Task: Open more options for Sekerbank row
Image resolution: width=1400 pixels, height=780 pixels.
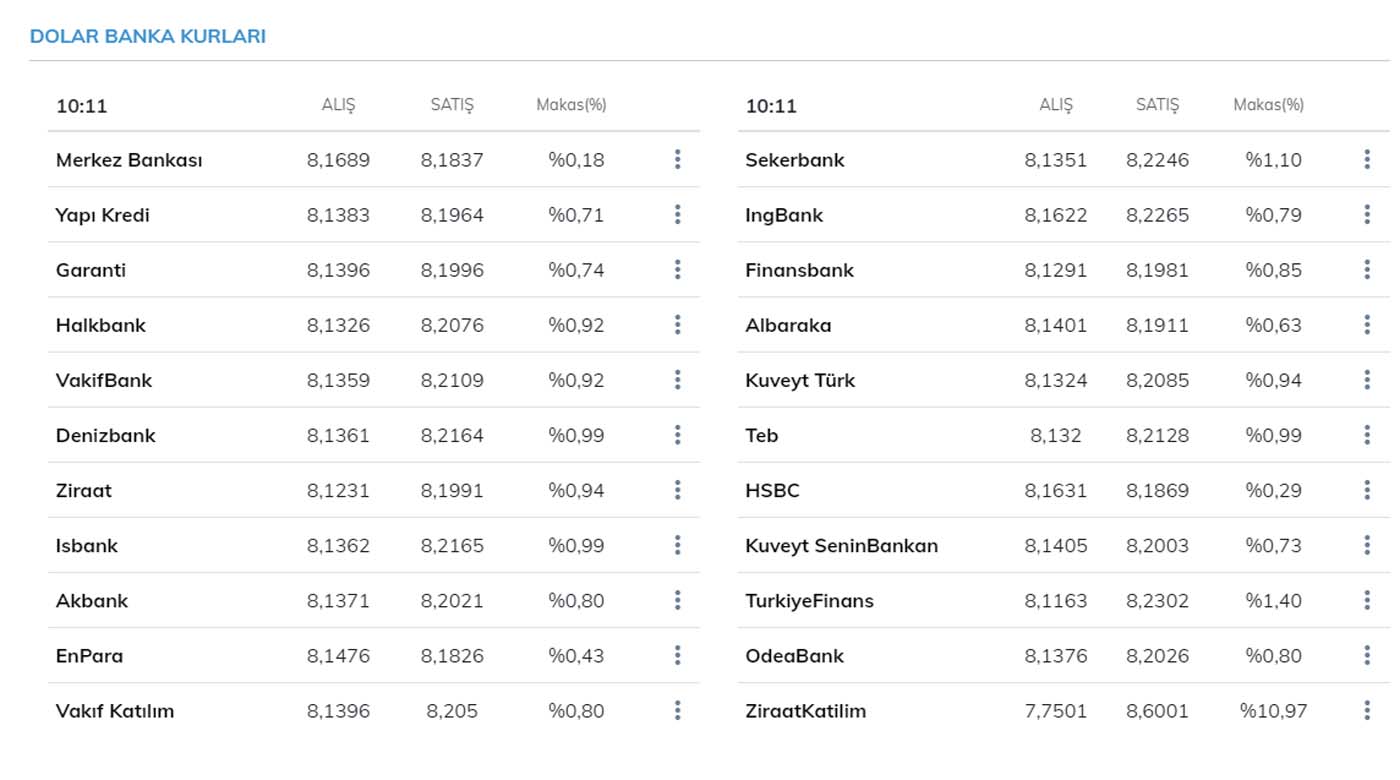Action: (x=1366, y=159)
